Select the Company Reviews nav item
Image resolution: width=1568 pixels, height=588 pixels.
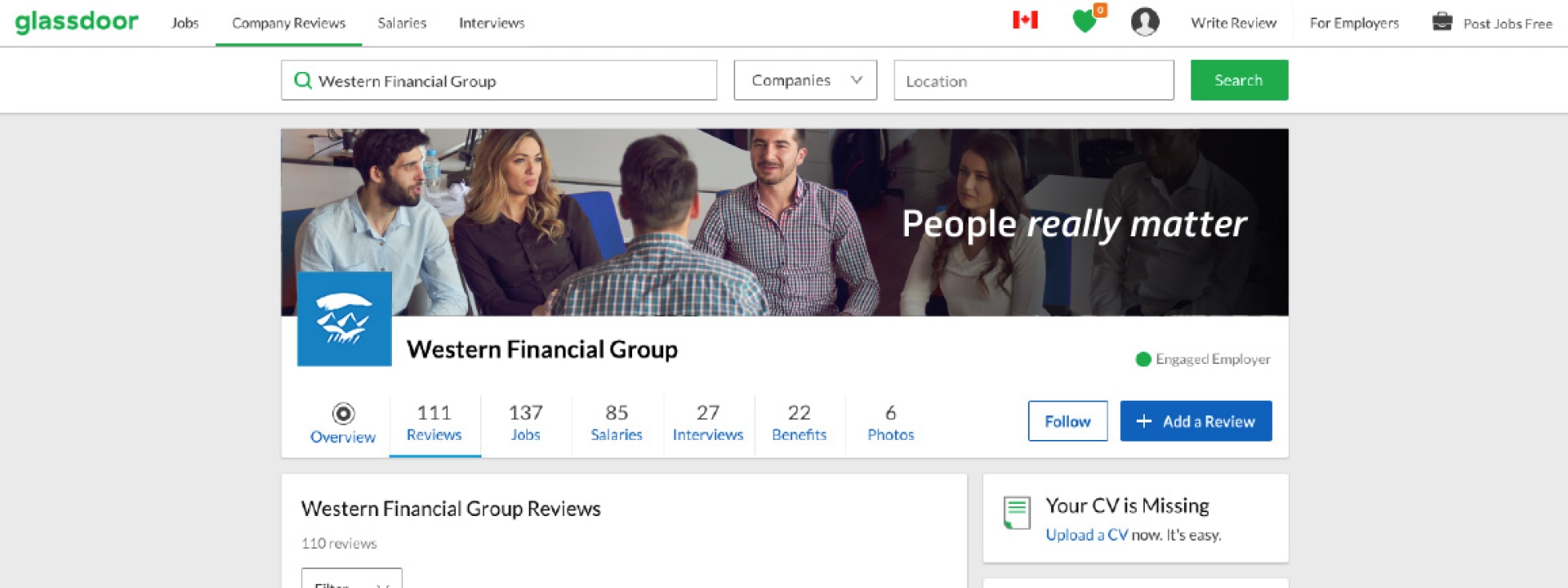point(289,23)
